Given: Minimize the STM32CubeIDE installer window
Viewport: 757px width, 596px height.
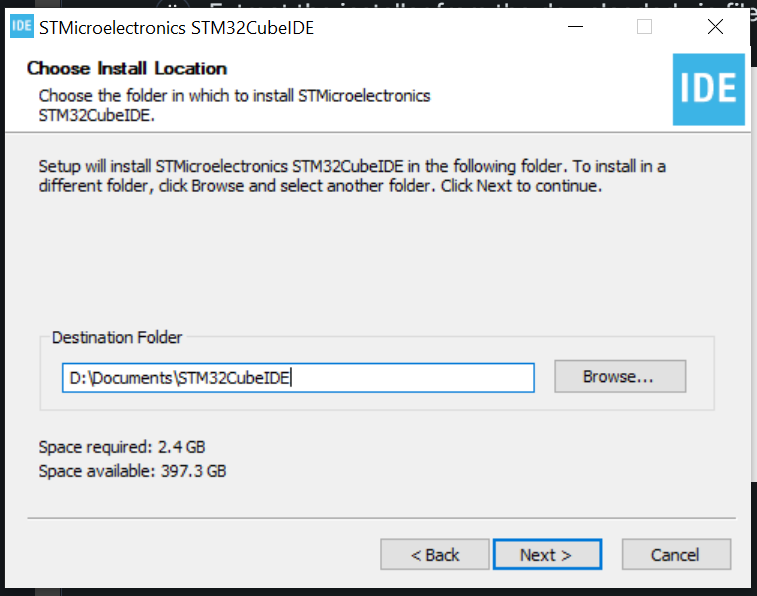Looking at the screenshot, I should tap(575, 27).
